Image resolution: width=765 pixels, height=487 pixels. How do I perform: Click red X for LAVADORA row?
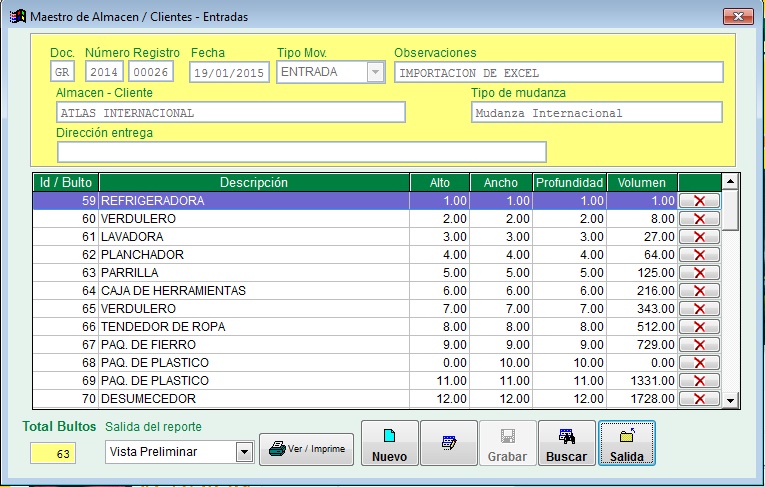(699, 237)
